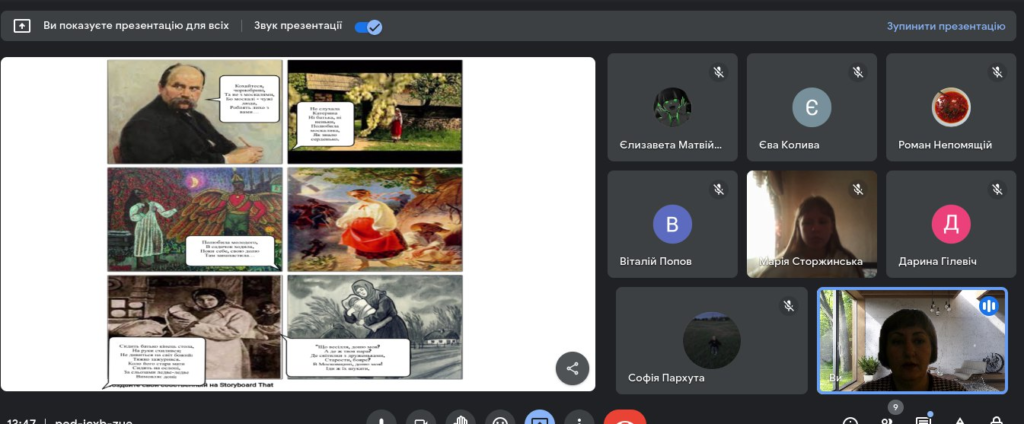Viewport: 1024px width, 424px height.
Task: Click the name Дарина Гілевіч
Action: (x=937, y=261)
